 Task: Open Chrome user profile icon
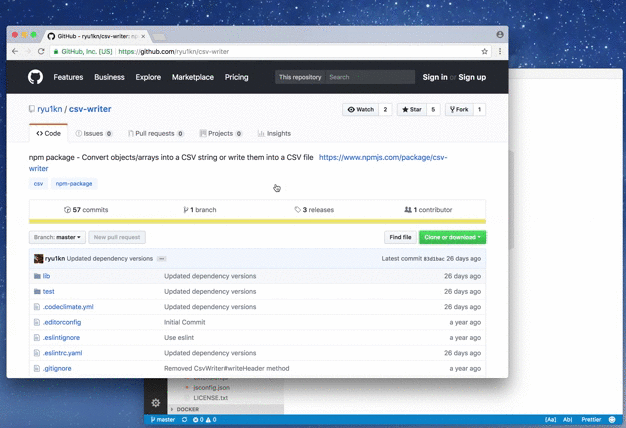point(500,35)
